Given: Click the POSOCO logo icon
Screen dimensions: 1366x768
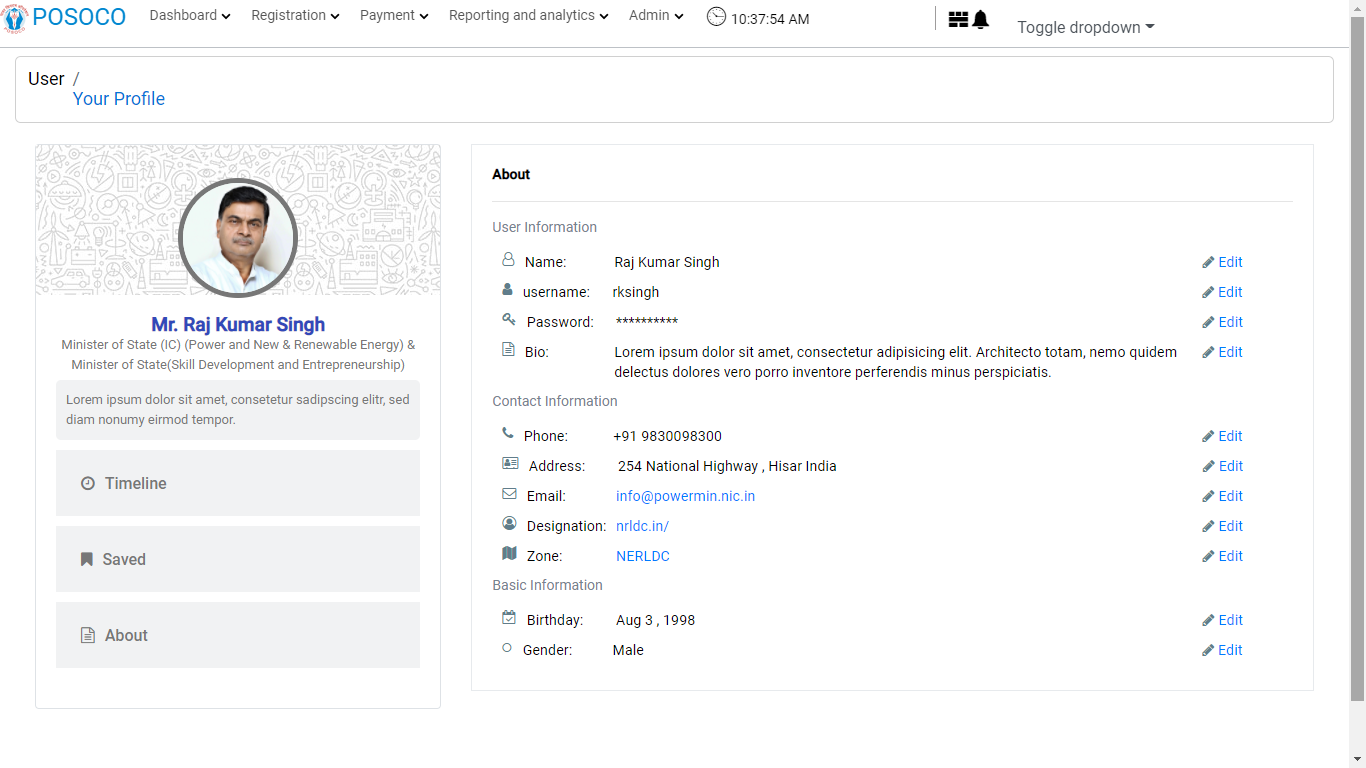Looking at the screenshot, I should point(15,17).
